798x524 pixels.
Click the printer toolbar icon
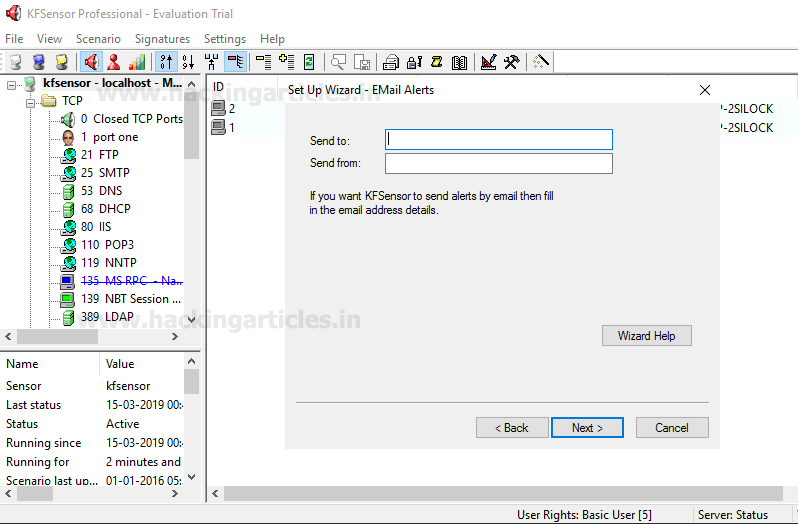coord(391,62)
